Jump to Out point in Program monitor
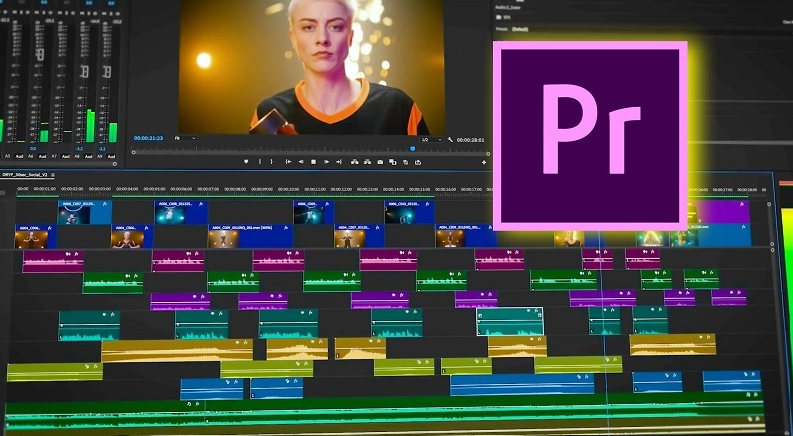Viewport: 793px width, 436px height. coord(339,162)
